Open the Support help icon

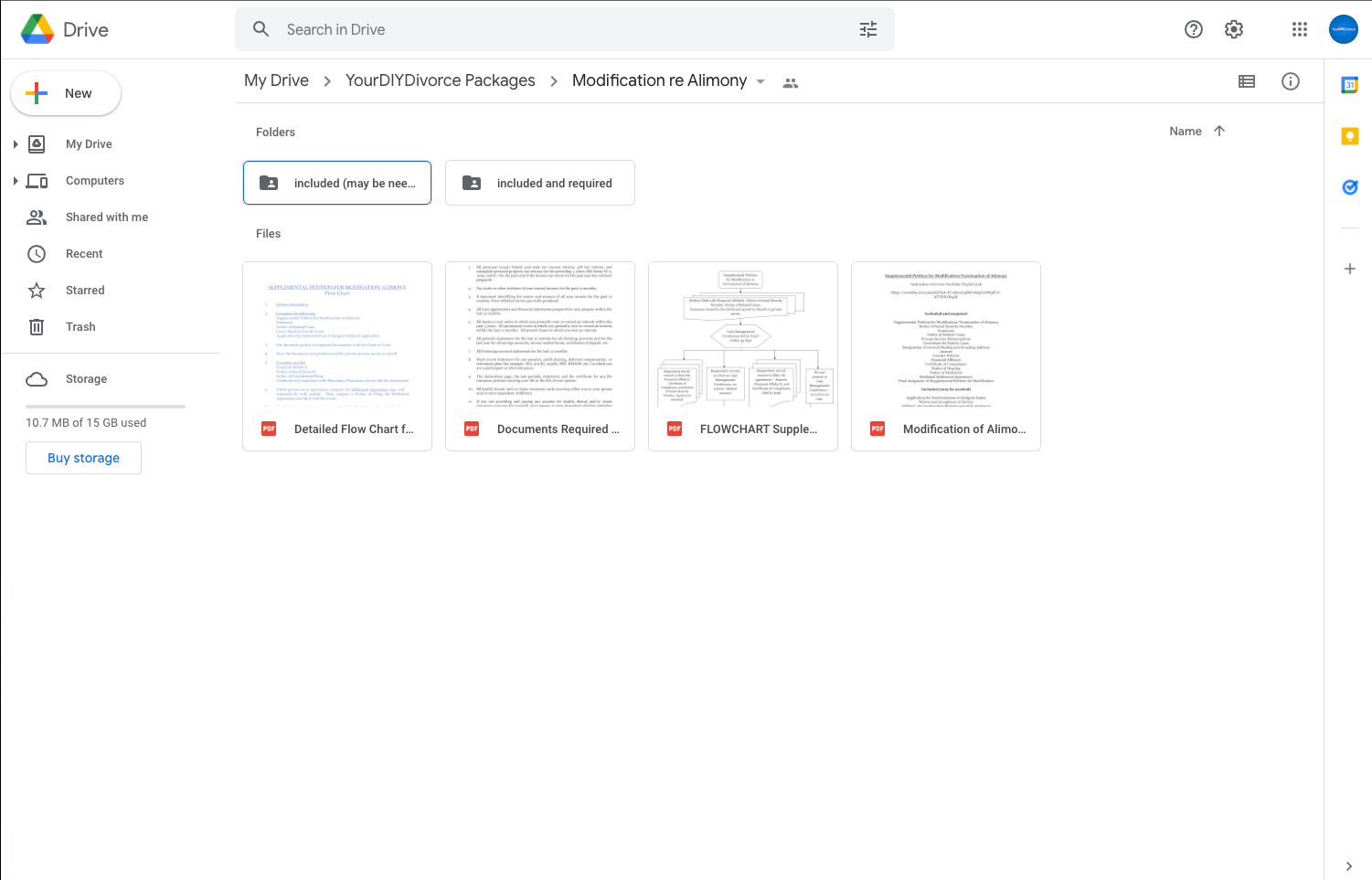click(1194, 29)
